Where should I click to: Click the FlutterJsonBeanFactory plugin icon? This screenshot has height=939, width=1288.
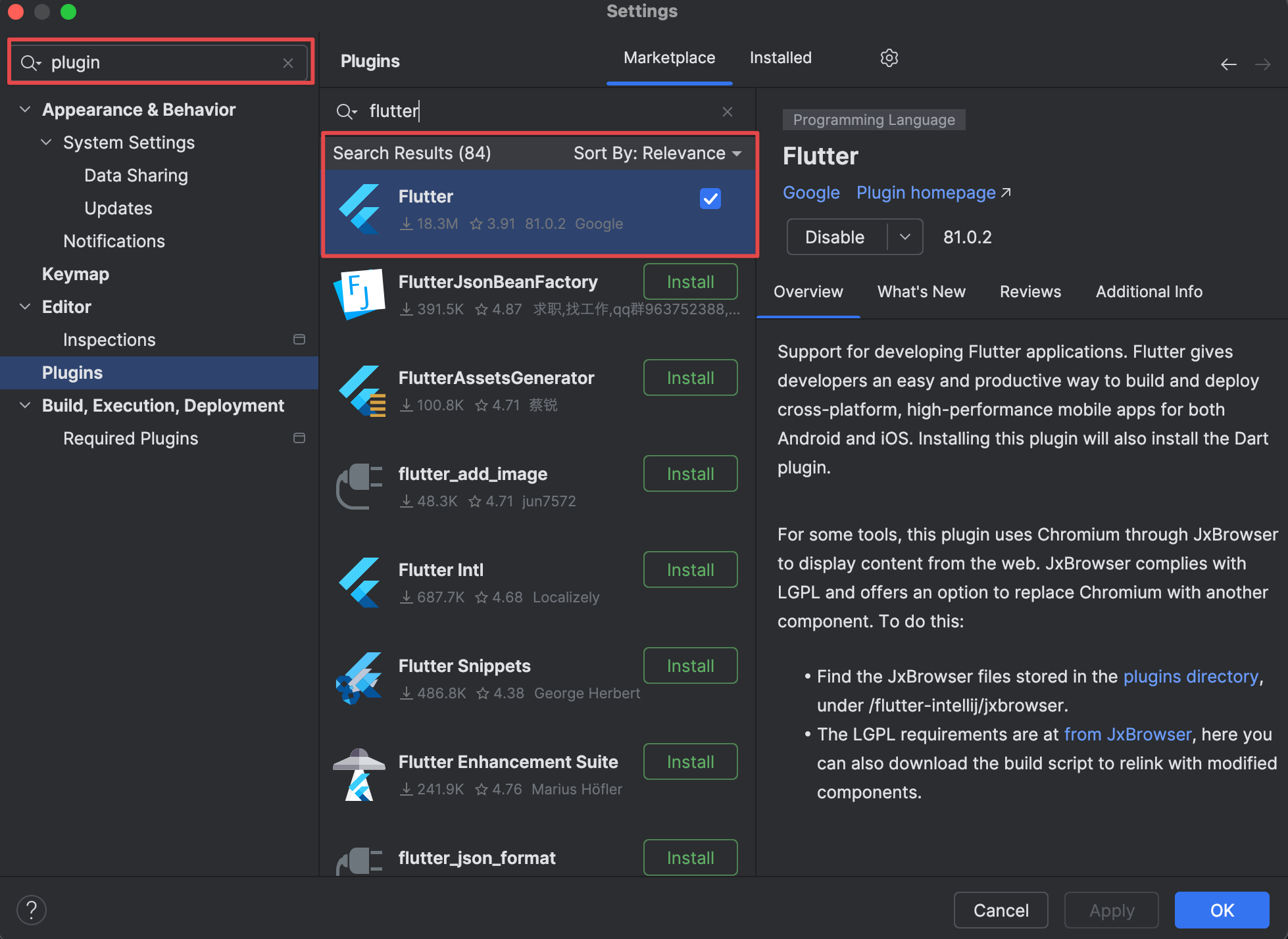pyautogui.click(x=360, y=294)
